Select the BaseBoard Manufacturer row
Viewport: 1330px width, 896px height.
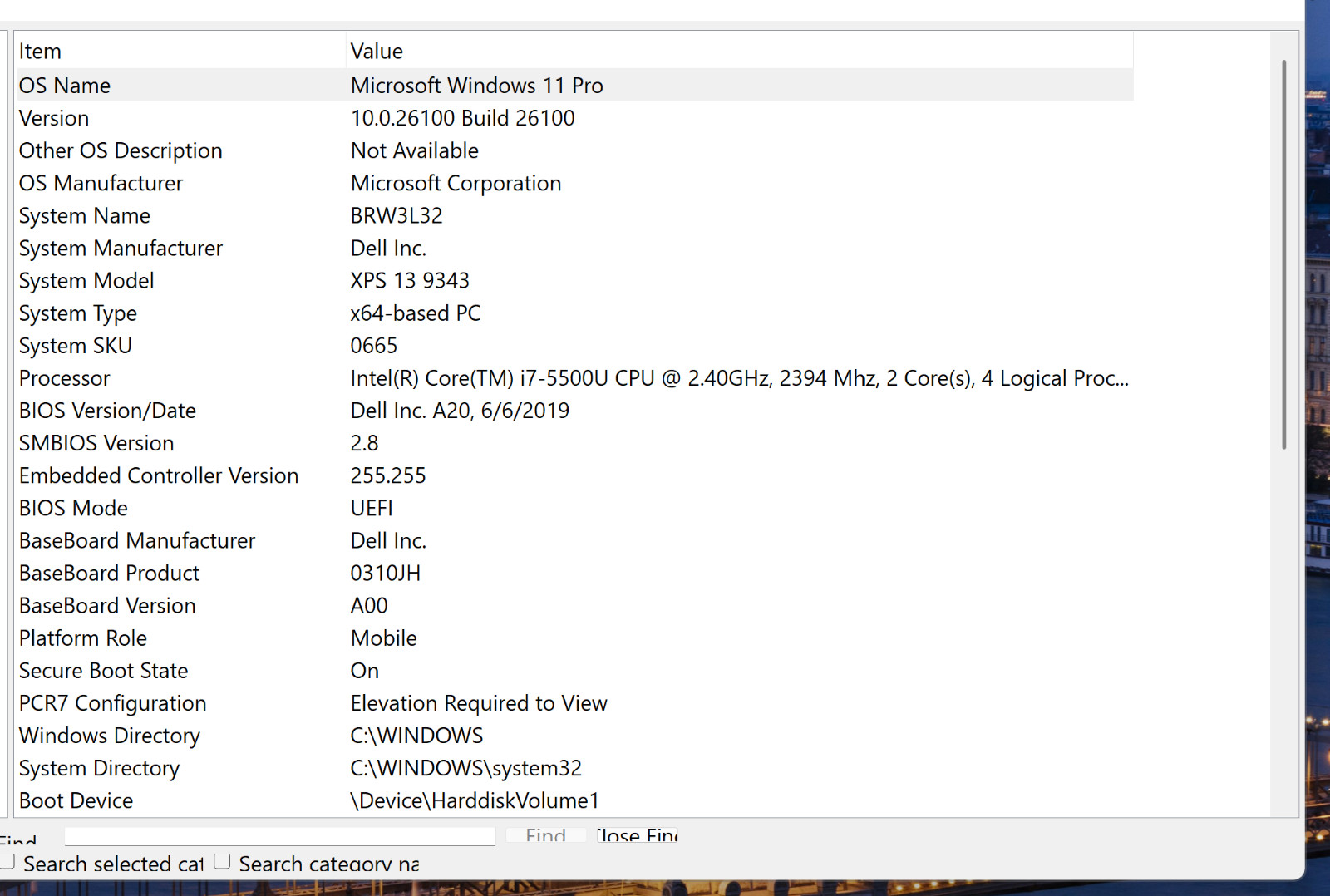click(x=574, y=540)
